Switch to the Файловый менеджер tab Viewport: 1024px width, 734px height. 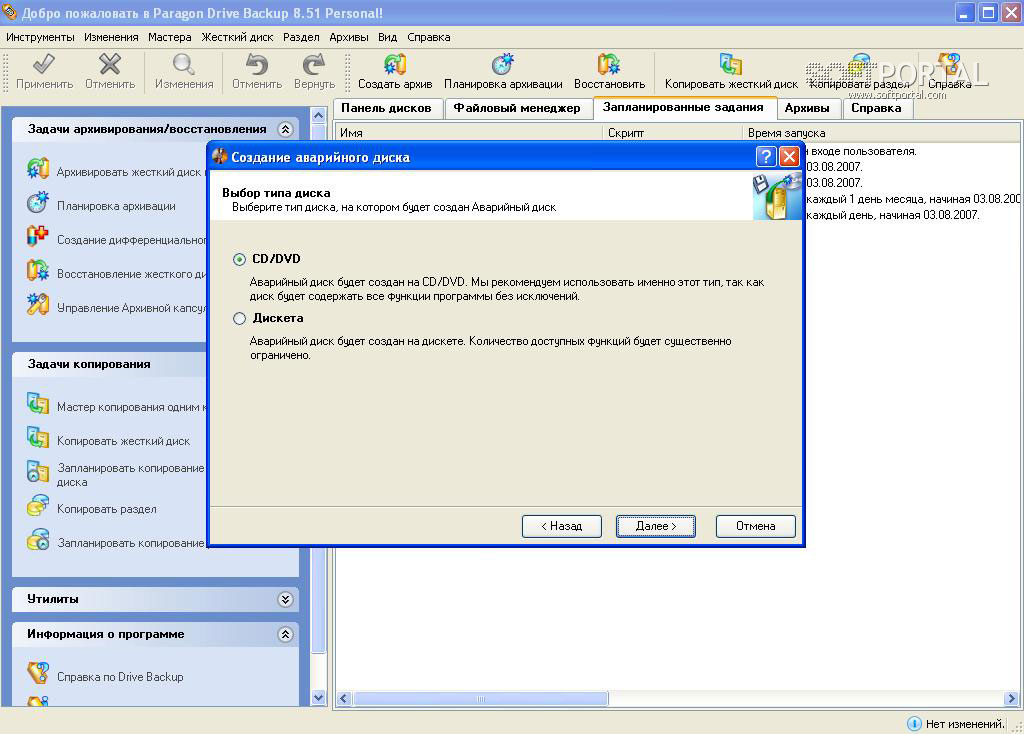coord(517,108)
